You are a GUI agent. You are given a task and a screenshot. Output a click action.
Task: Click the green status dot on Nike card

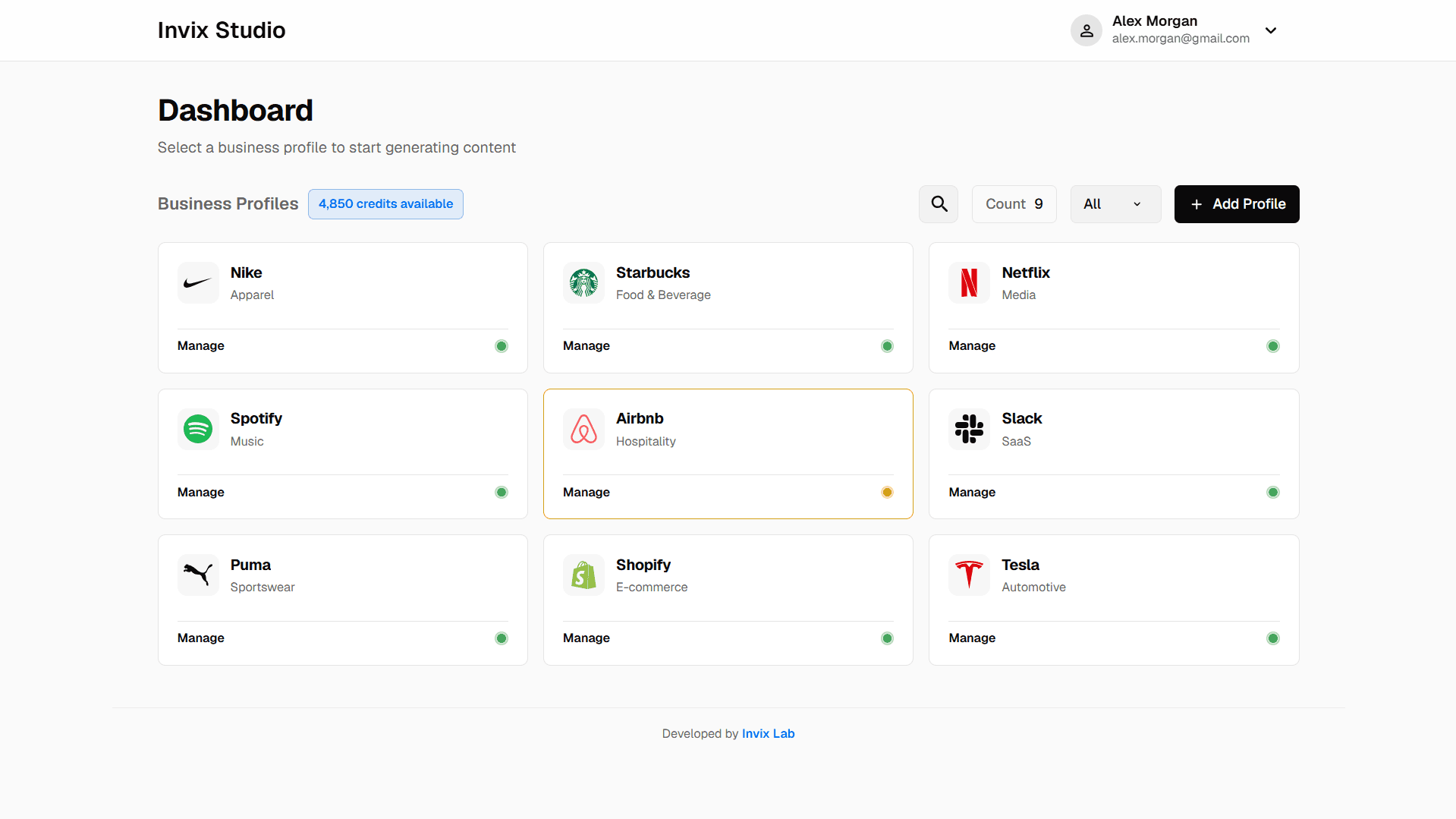[502, 346]
